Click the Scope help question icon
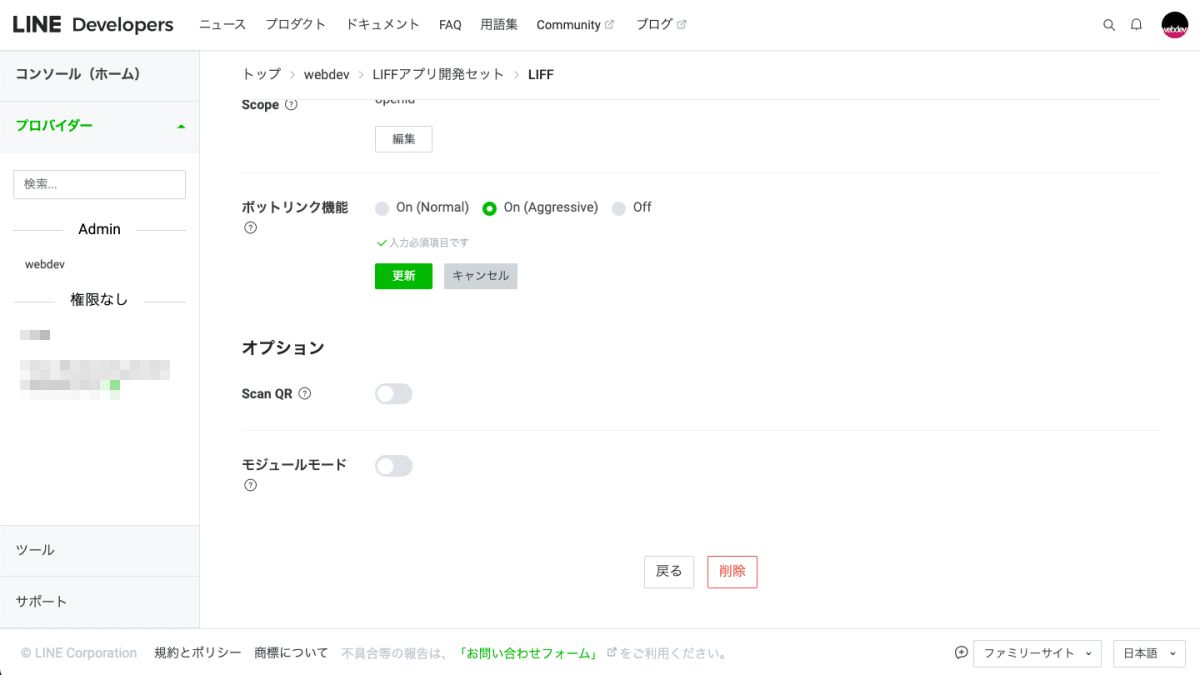 pos(291,104)
